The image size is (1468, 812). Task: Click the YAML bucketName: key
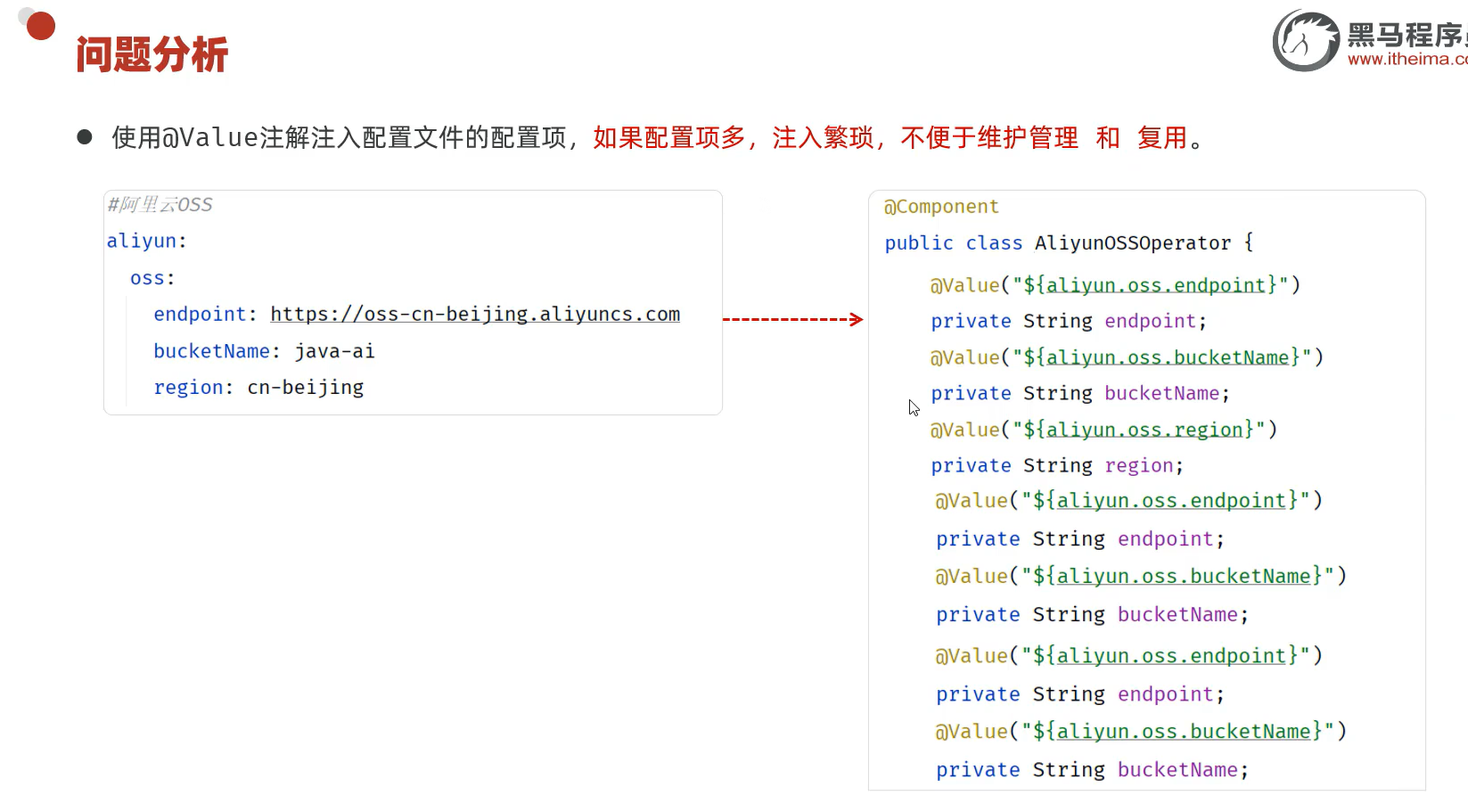click(217, 351)
